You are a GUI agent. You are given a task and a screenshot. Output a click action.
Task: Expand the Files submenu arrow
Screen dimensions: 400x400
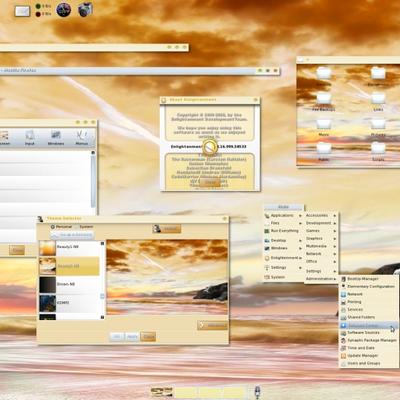tap(300, 223)
